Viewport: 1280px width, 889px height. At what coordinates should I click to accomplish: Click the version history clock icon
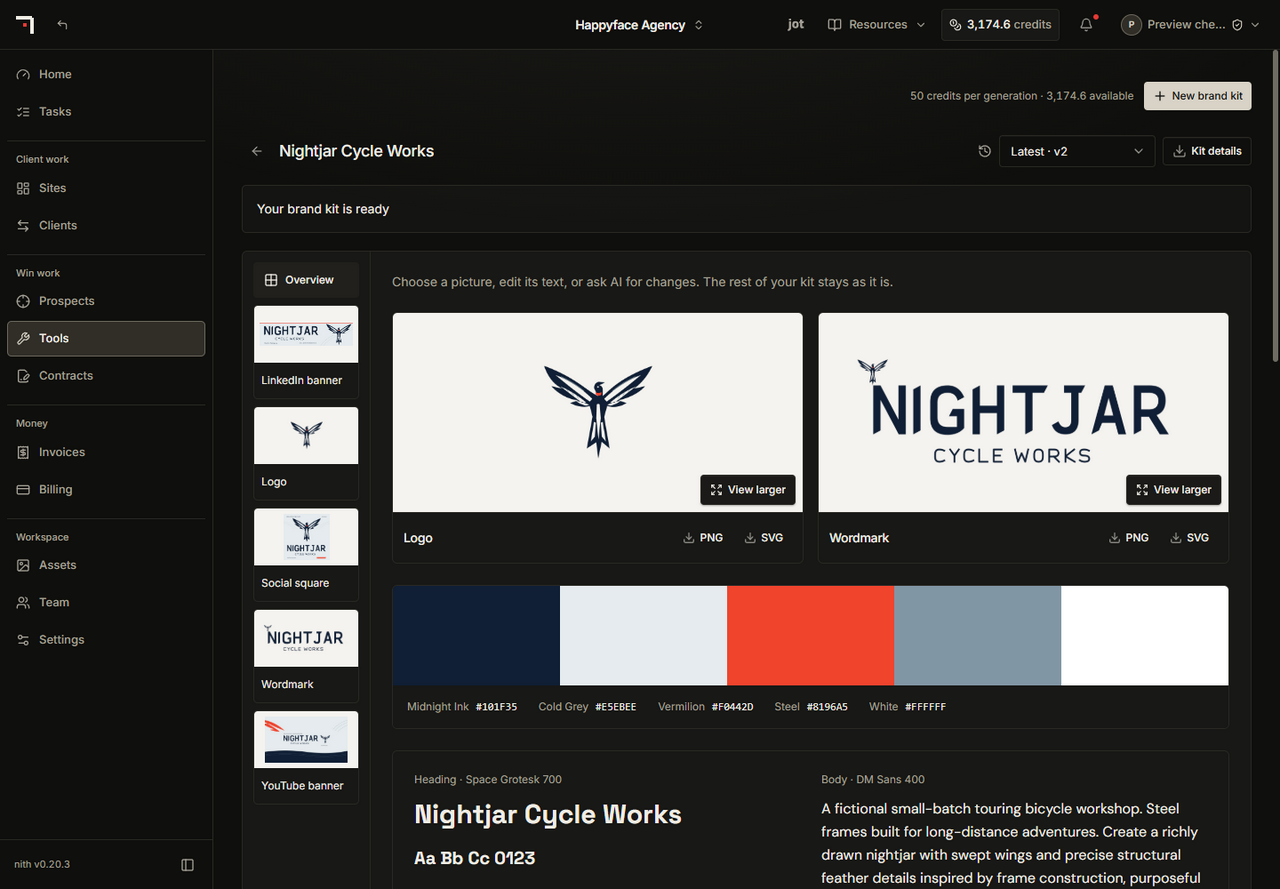coord(985,151)
